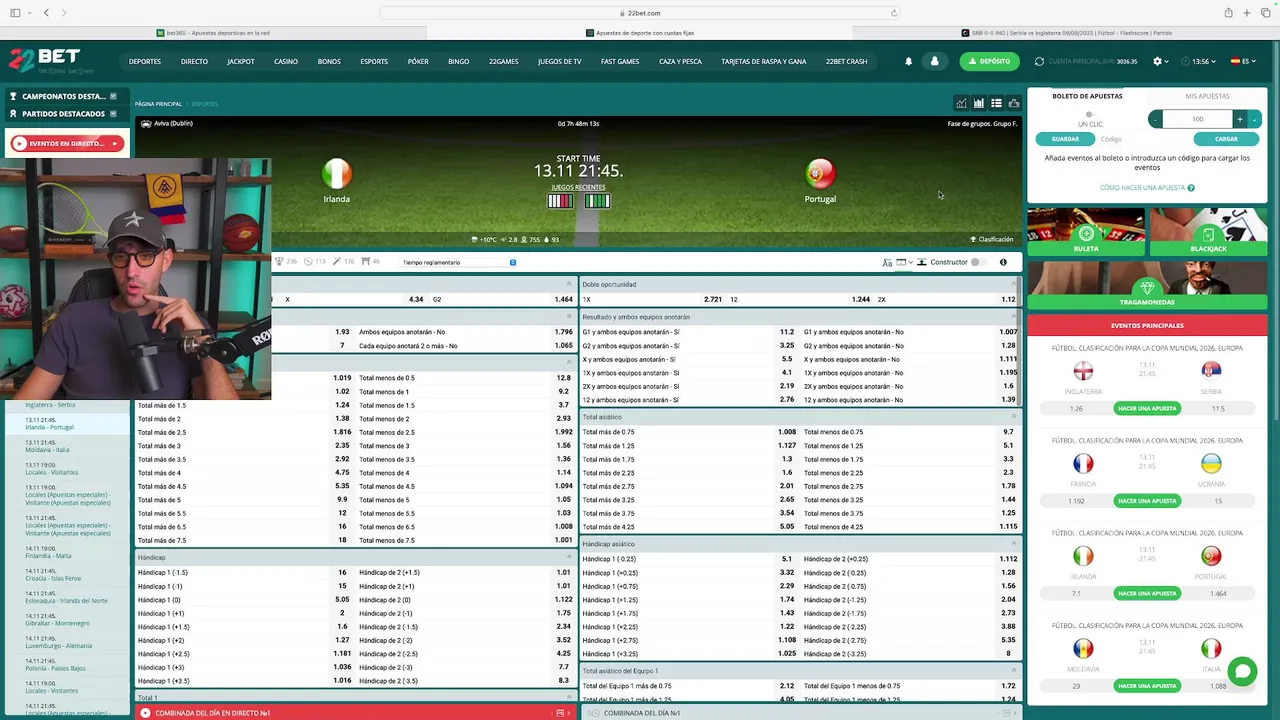Open the Deportes menu

coord(145,61)
